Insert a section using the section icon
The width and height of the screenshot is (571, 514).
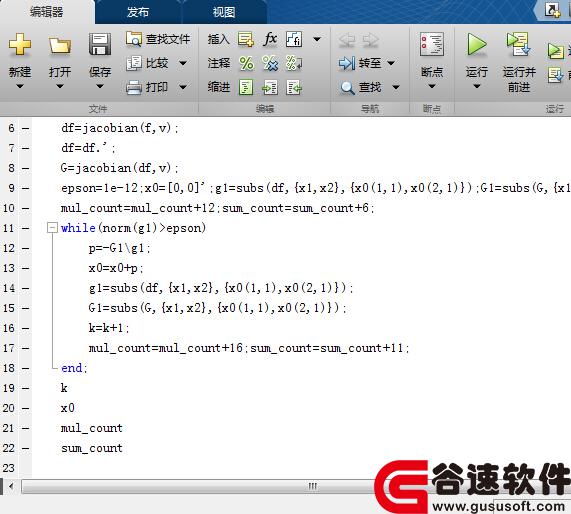point(246,39)
